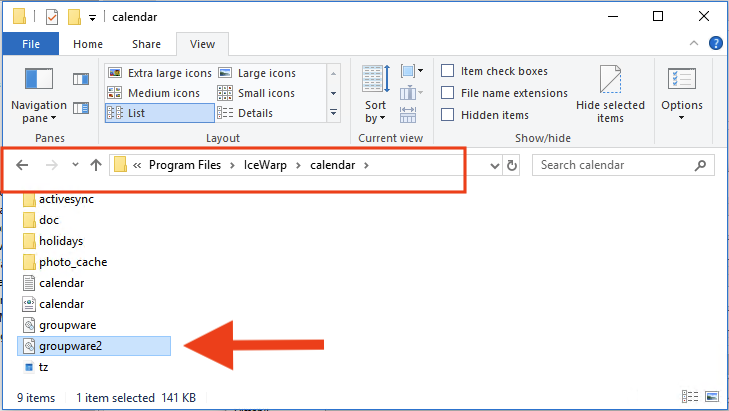
Task: Select Details layout option
Action: 245,113
